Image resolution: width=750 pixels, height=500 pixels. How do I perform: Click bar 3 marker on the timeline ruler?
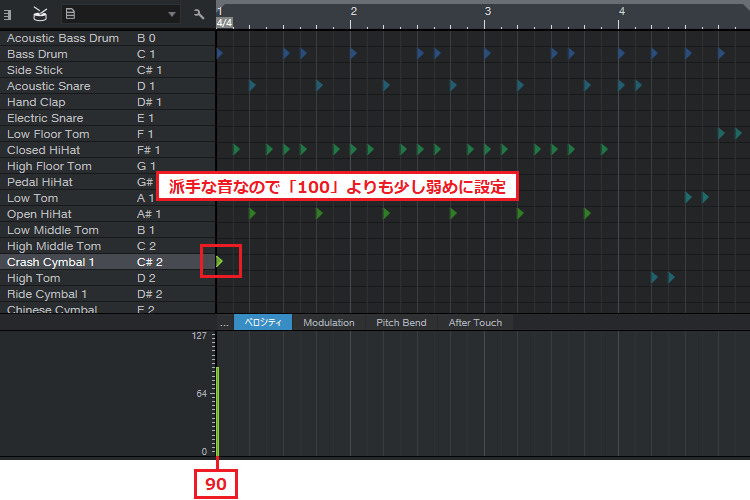point(487,10)
